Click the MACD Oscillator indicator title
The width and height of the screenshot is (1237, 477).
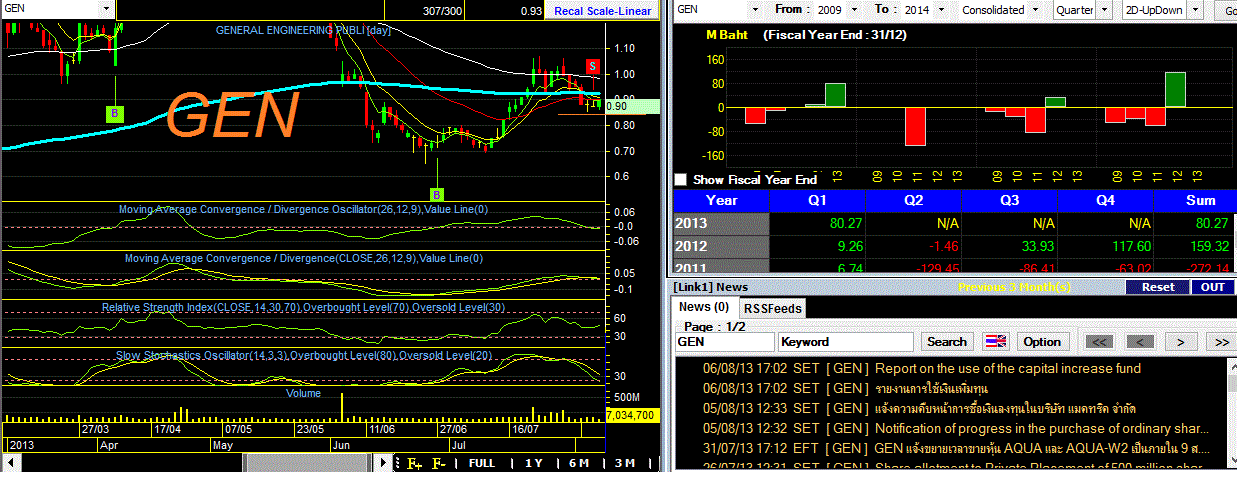tap(303, 210)
